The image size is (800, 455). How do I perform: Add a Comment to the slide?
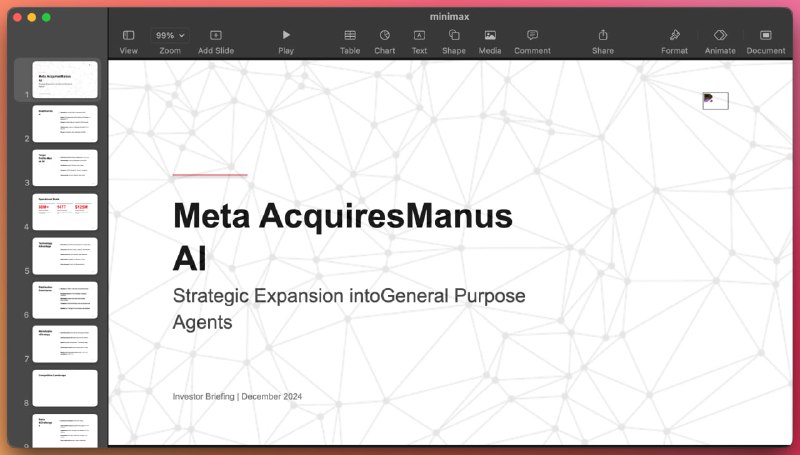[x=532, y=35]
